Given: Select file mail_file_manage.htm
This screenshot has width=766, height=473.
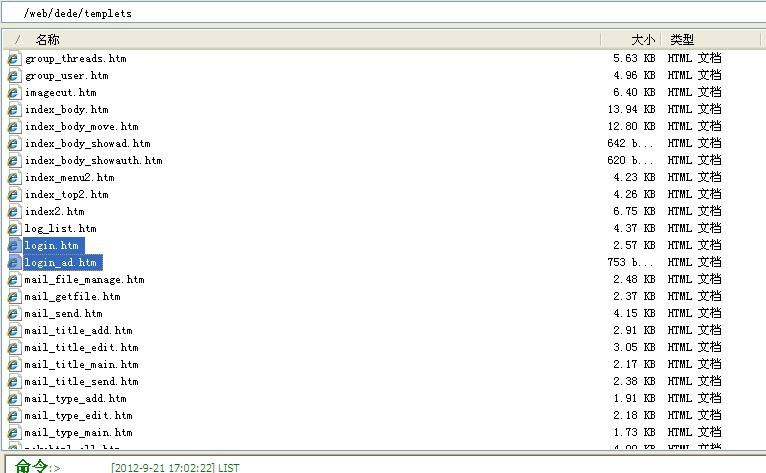Looking at the screenshot, I should coord(84,279).
